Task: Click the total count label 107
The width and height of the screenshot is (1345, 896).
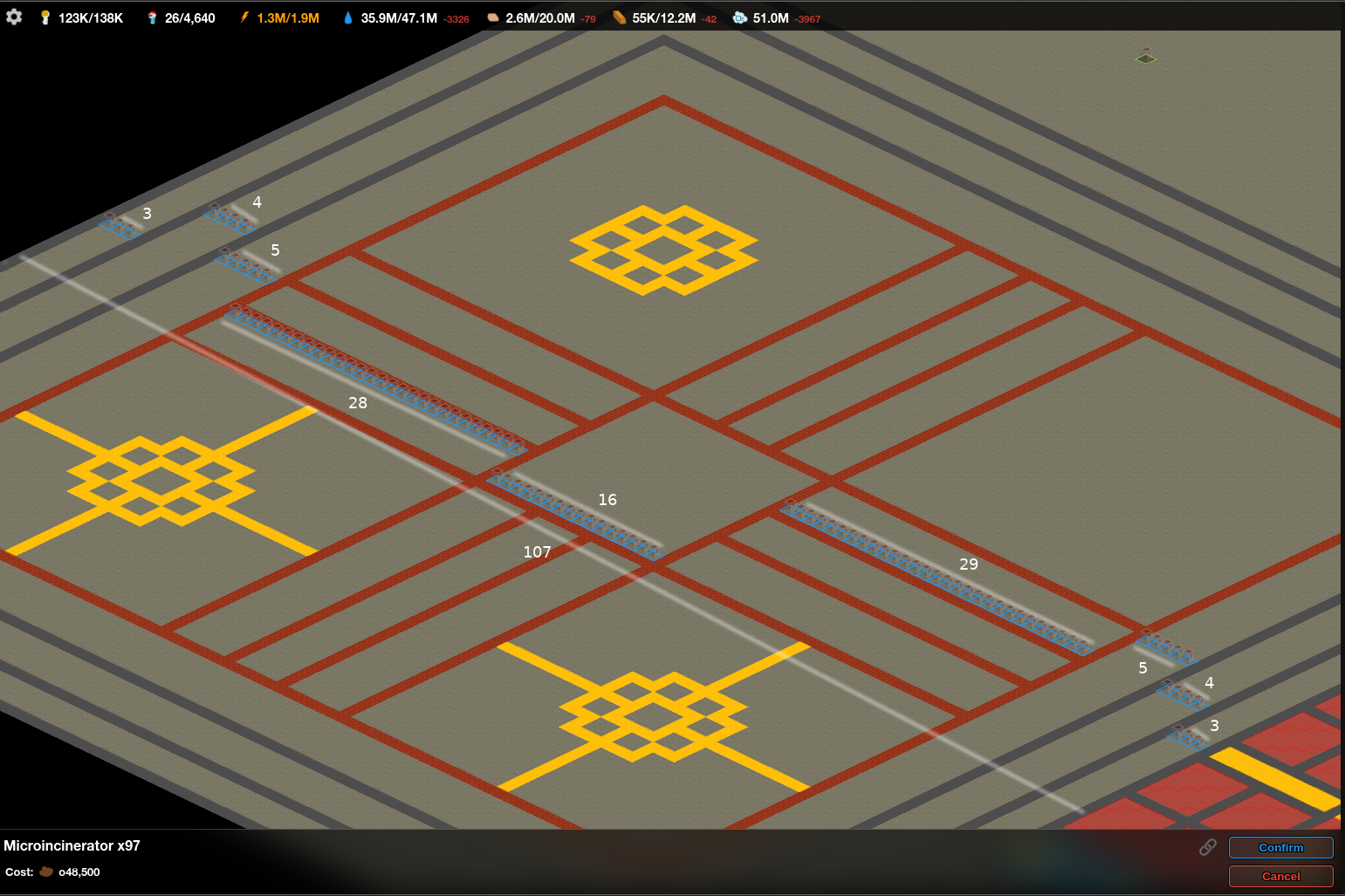Action: coord(537,551)
